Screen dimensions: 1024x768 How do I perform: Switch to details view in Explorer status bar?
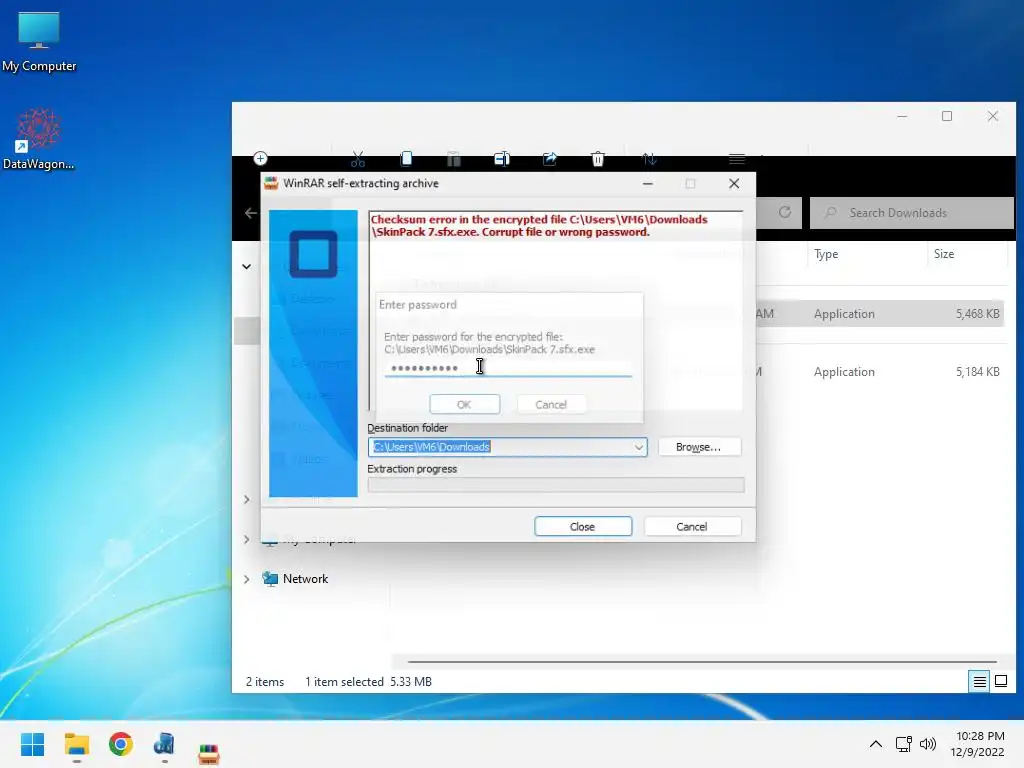pos(979,682)
